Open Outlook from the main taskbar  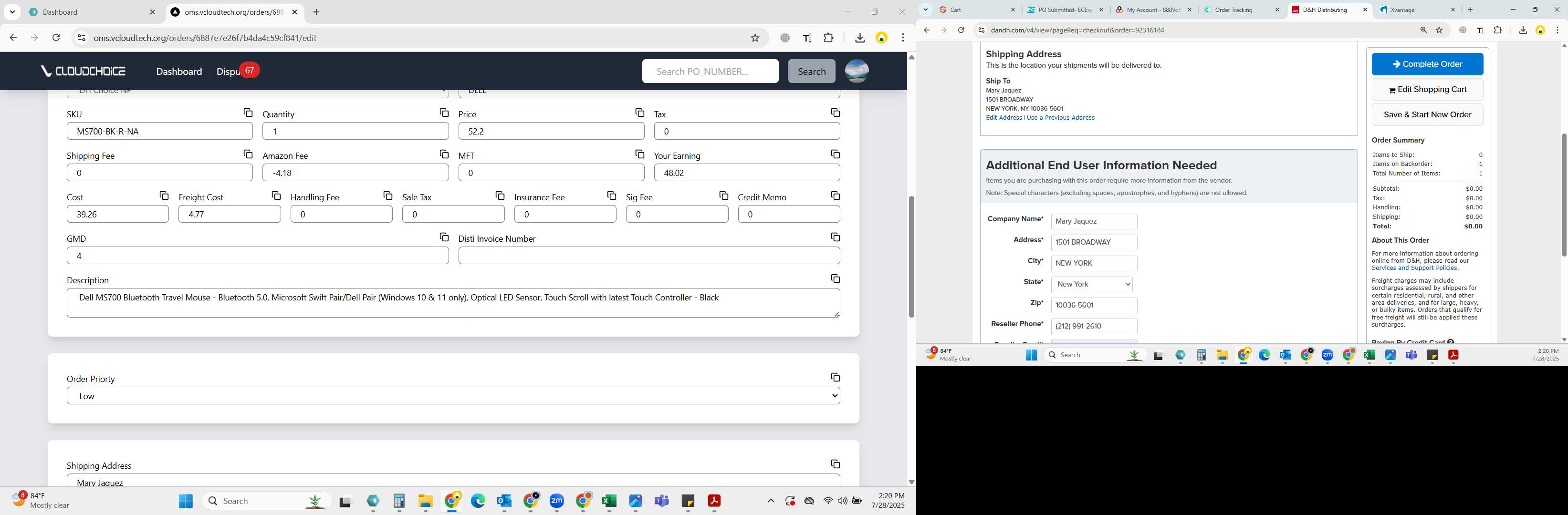pyautogui.click(x=504, y=501)
